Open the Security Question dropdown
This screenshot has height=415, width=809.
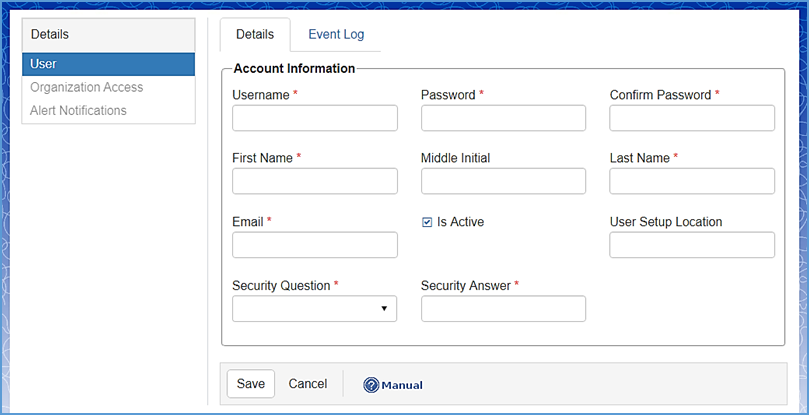coord(314,309)
